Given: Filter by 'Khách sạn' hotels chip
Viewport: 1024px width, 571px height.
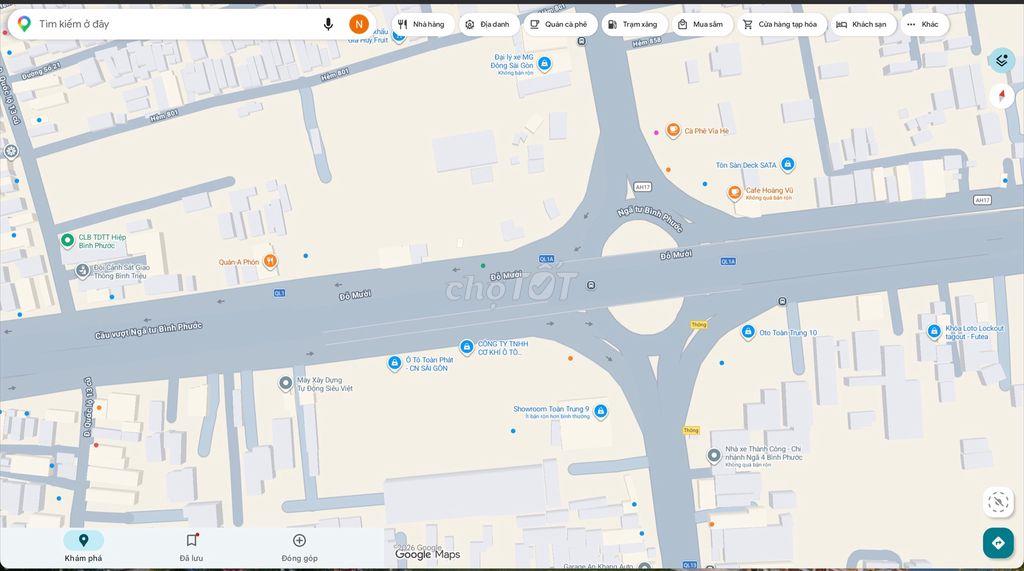Looking at the screenshot, I should point(862,24).
